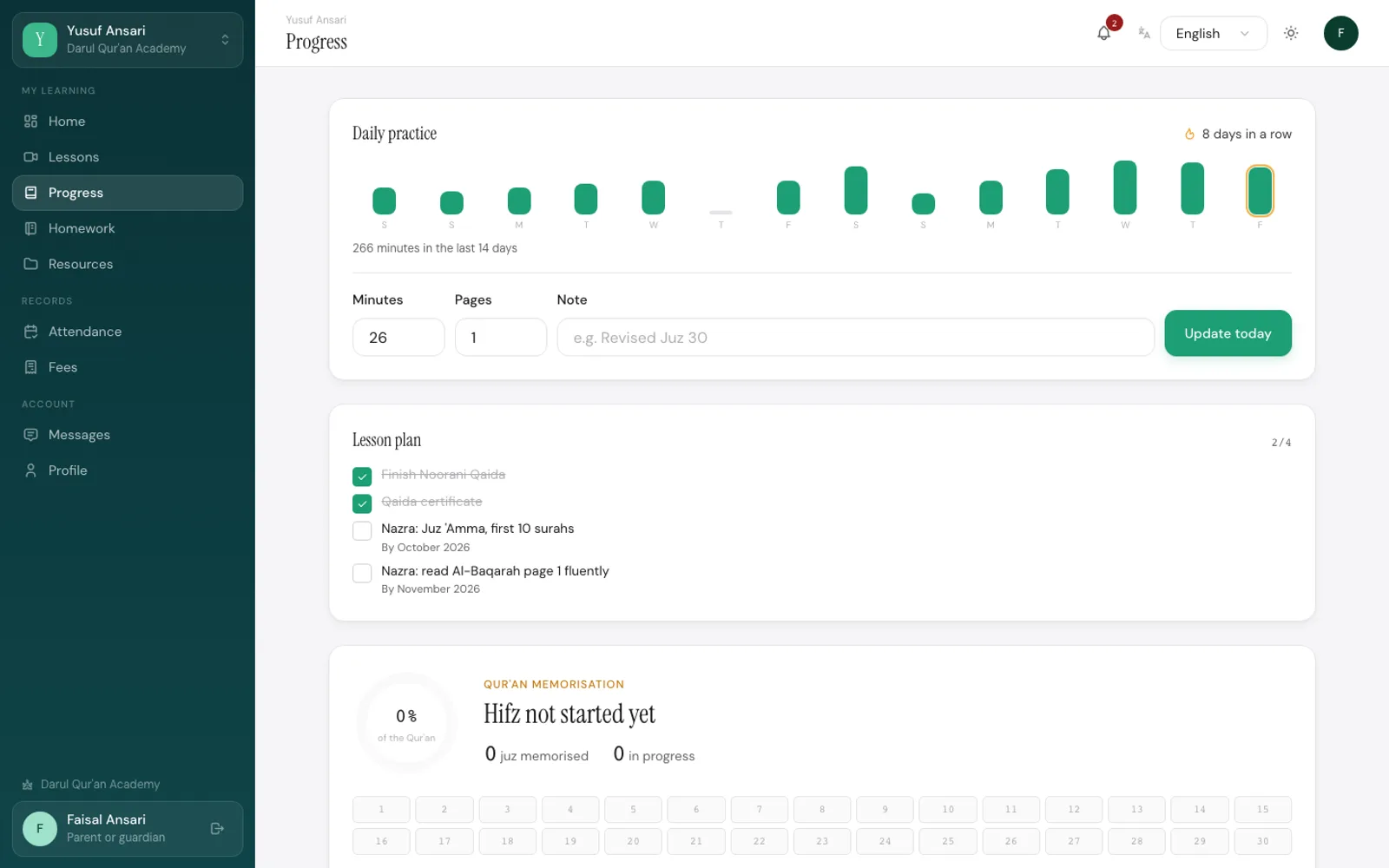Check Nazra read Al-Baqarah page 1 fluently
The width and height of the screenshot is (1389, 868).
(x=362, y=574)
